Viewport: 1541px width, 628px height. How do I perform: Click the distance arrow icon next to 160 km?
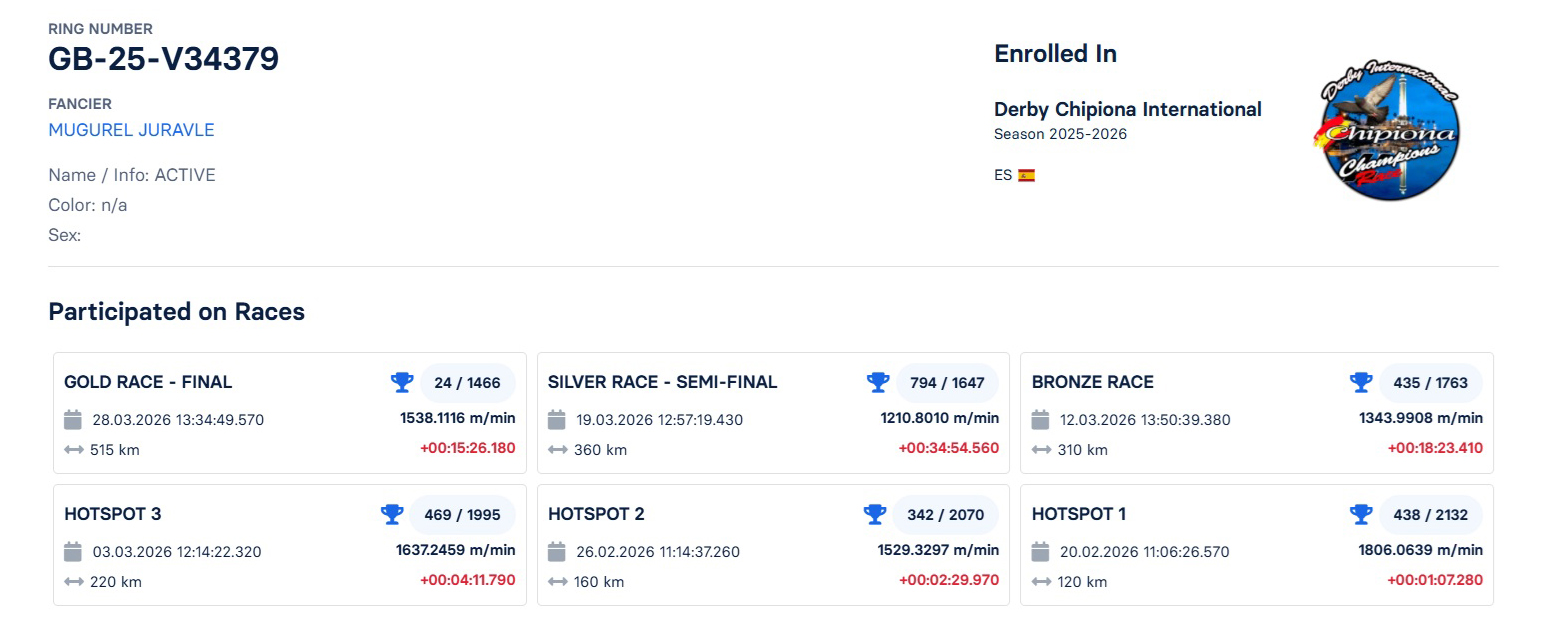(x=557, y=582)
